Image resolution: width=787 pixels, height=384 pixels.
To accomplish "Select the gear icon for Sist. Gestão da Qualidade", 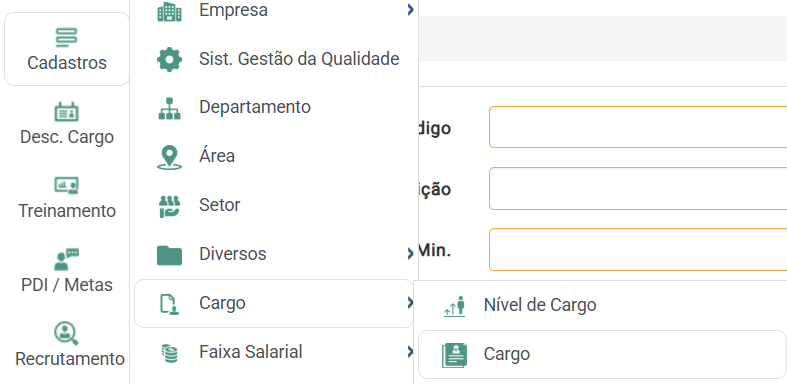I will coord(170,59).
